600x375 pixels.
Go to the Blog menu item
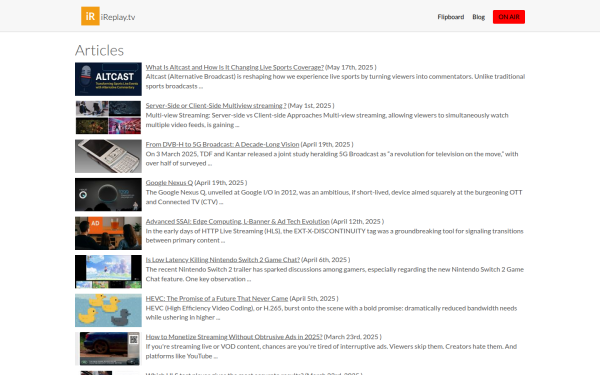[x=478, y=17]
